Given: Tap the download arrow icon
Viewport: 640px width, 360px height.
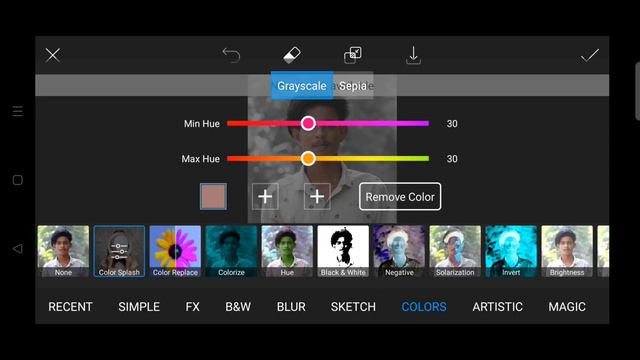Looking at the screenshot, I should 413,55.
